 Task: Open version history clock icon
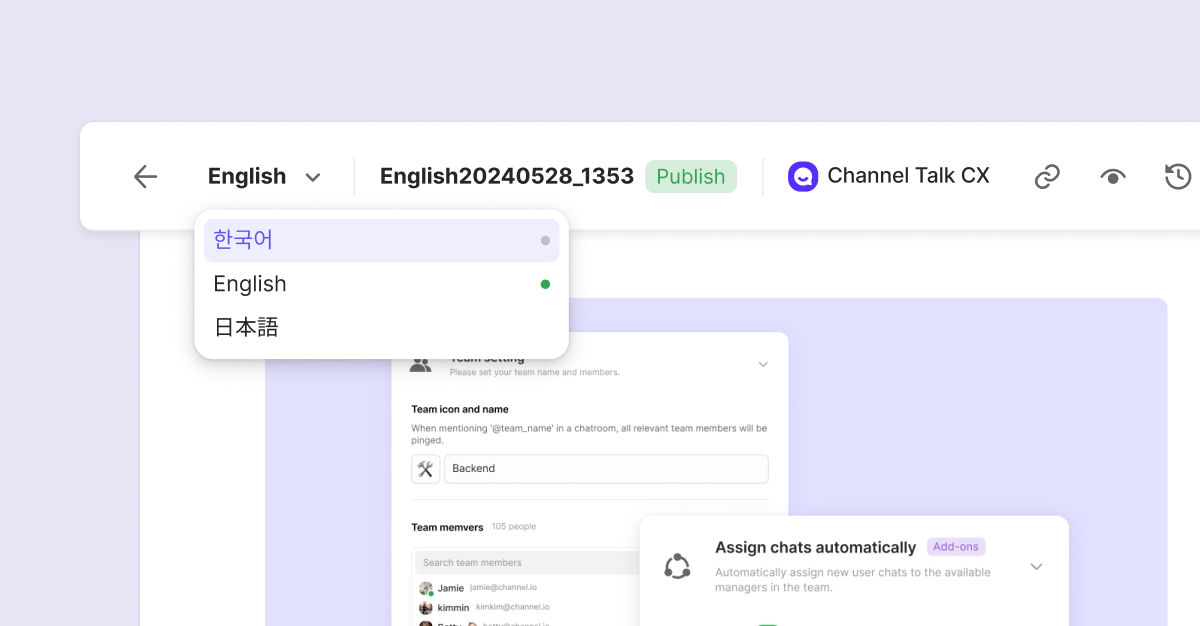coord(1178,177)
